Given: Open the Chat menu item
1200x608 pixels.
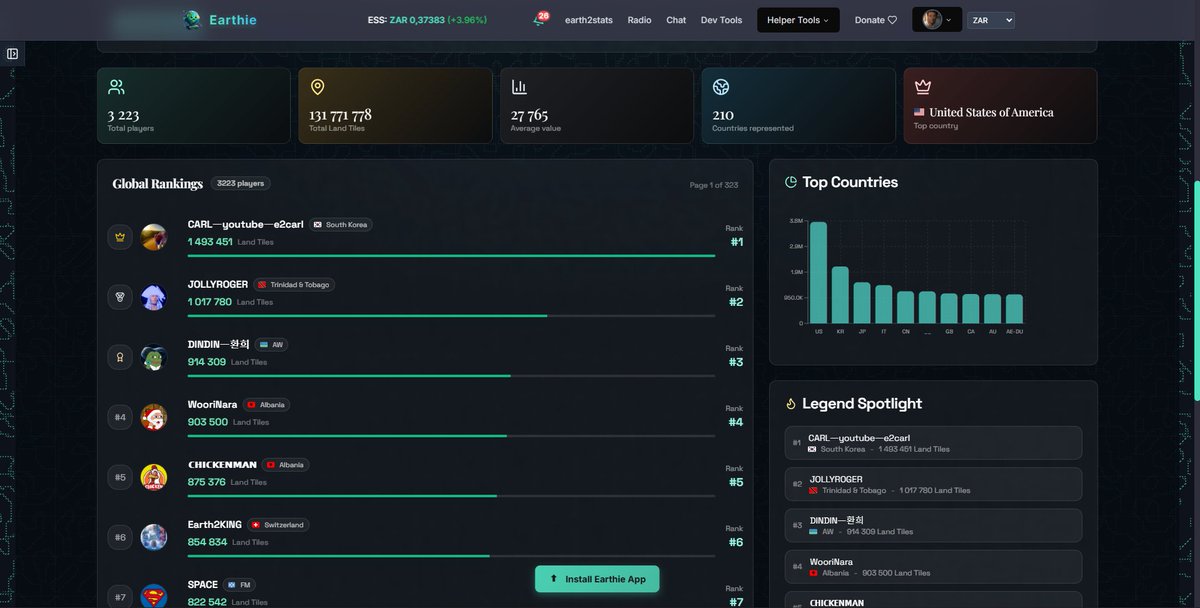Looking at the screenshot, I should point(676,20).
